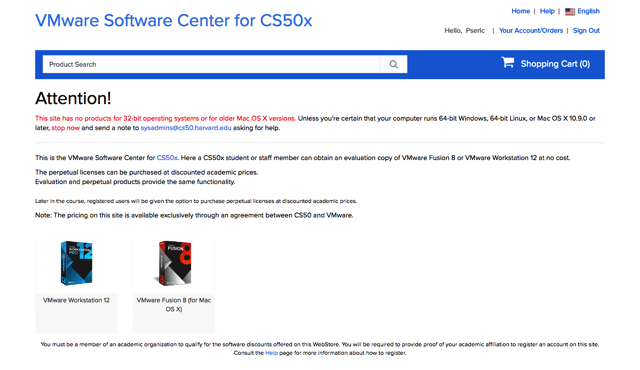Click the US flag language icon
This screenshot has height=370, width=640.
tap(570, 11)
